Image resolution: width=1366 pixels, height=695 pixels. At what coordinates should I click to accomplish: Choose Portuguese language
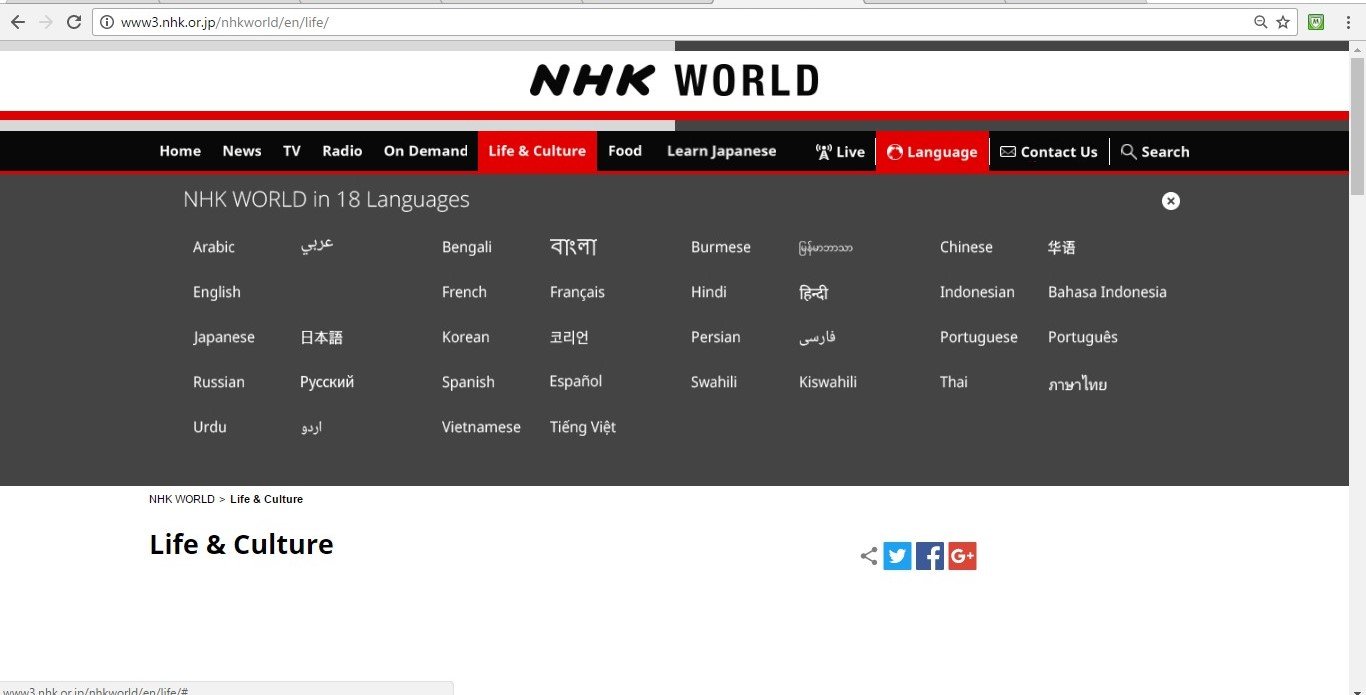click(x=979, y=337)
